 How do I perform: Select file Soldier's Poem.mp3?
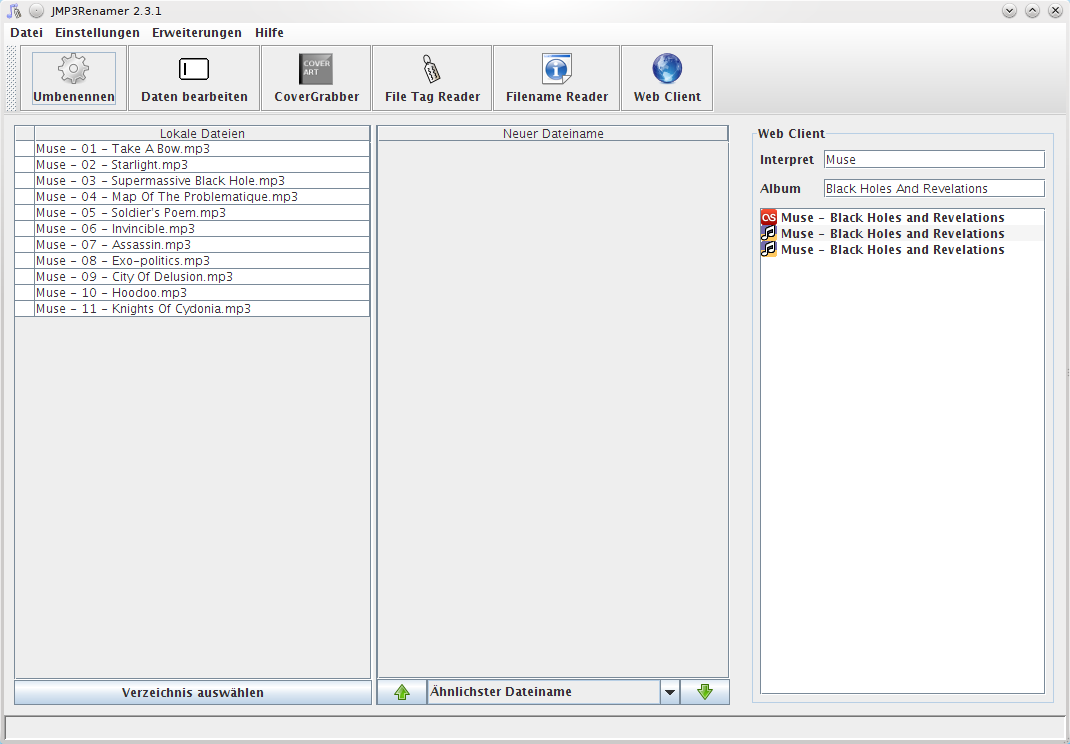point(202,213)
